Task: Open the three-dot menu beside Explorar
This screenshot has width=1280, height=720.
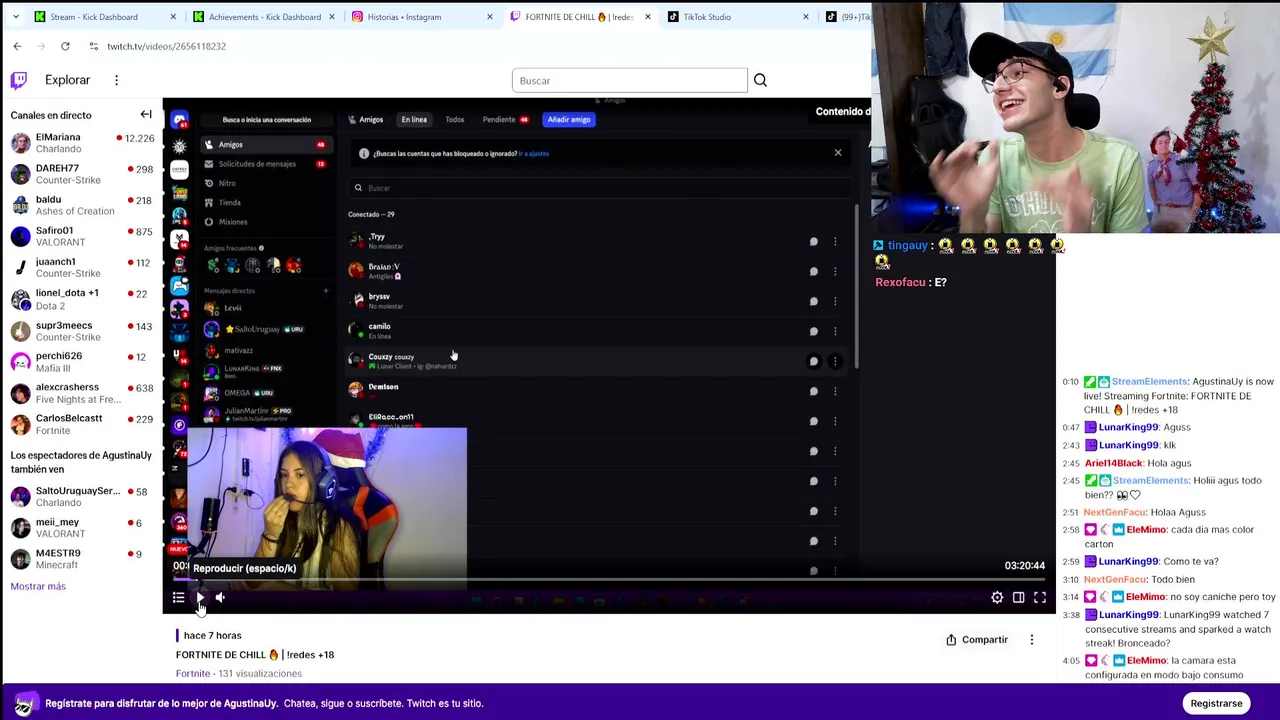Action: [116, 80]
